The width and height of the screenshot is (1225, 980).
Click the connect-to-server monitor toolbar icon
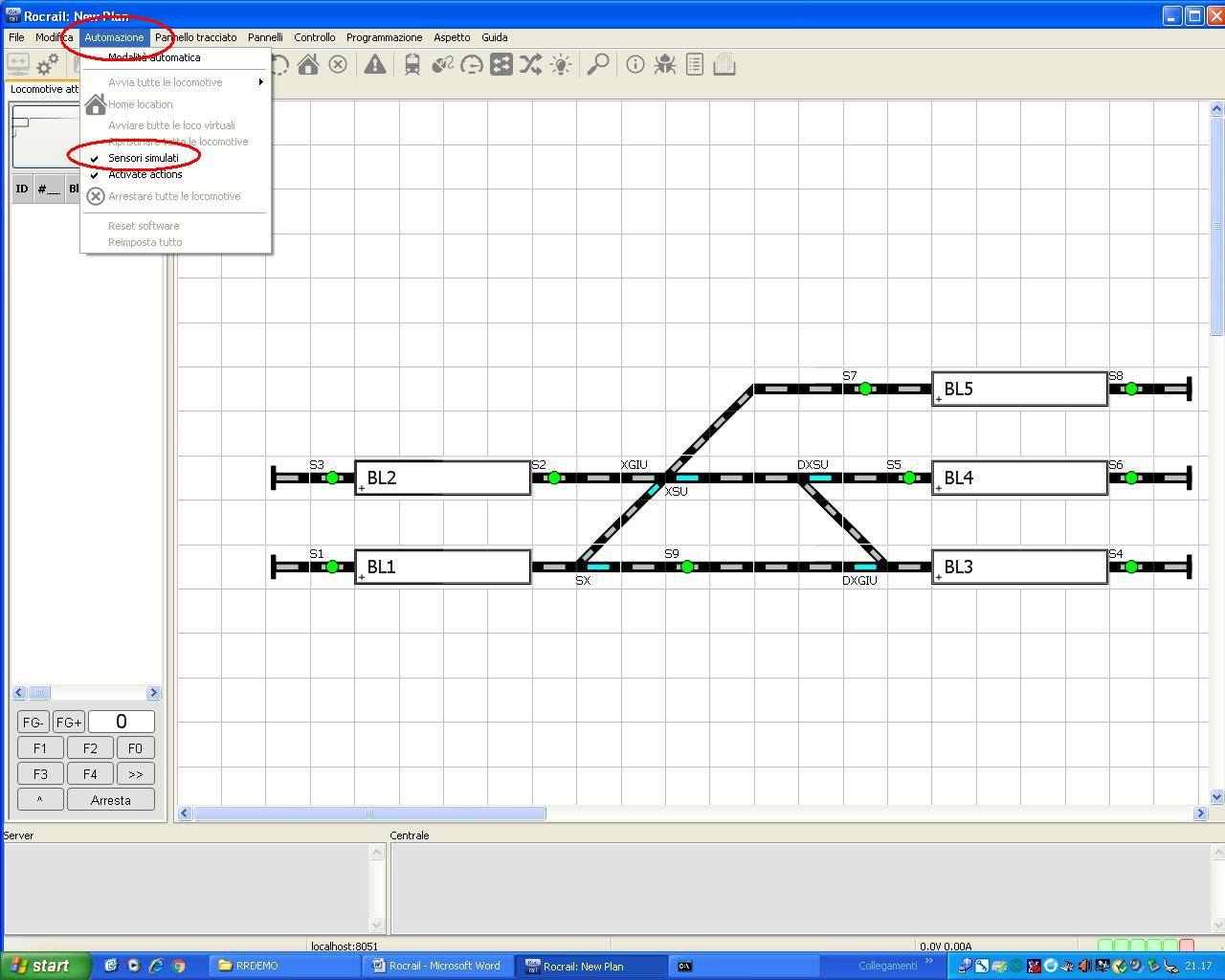pyautogui.click(x=18, y=64)
